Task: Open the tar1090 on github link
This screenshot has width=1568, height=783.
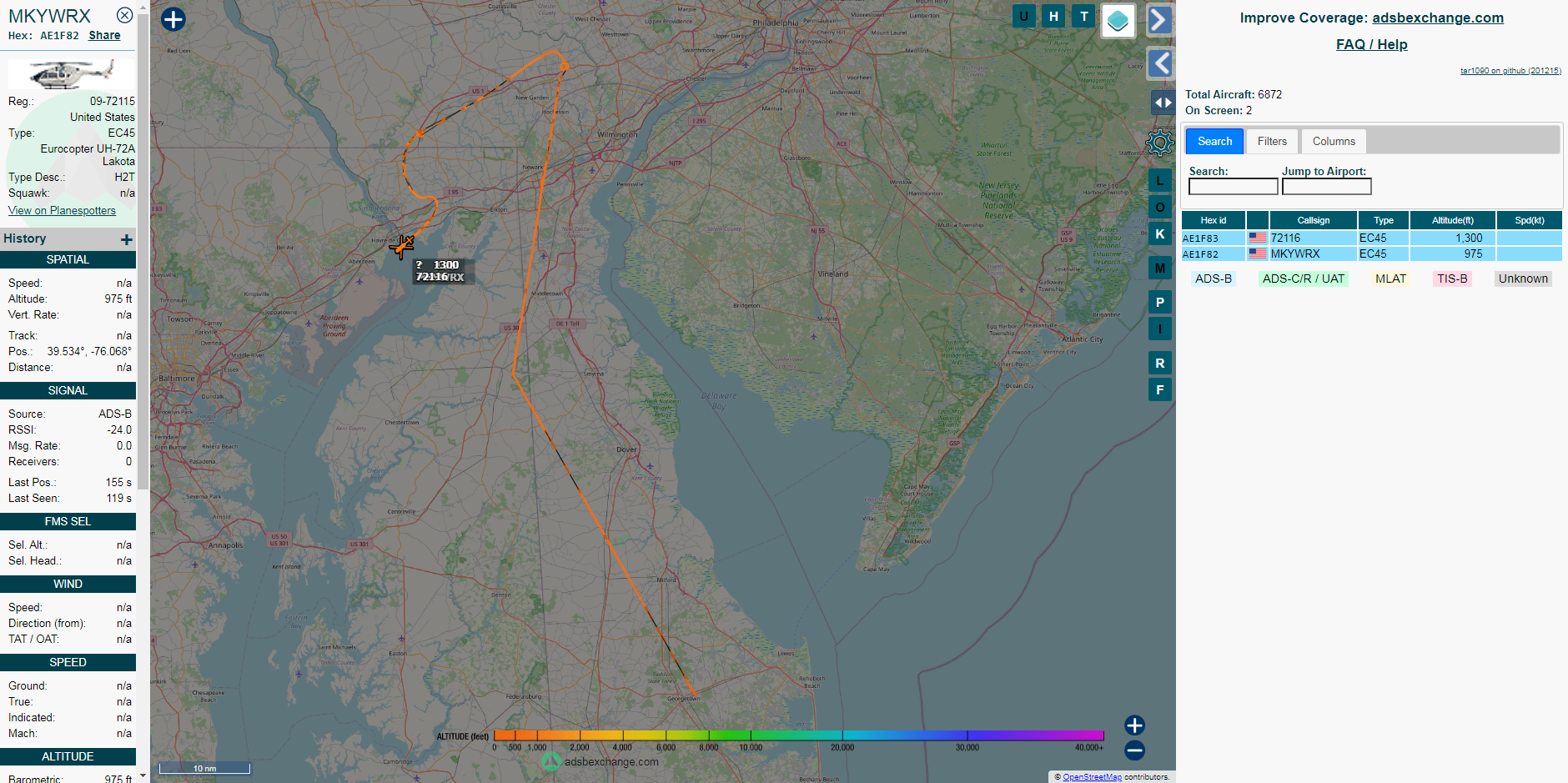Action: 1510,71
